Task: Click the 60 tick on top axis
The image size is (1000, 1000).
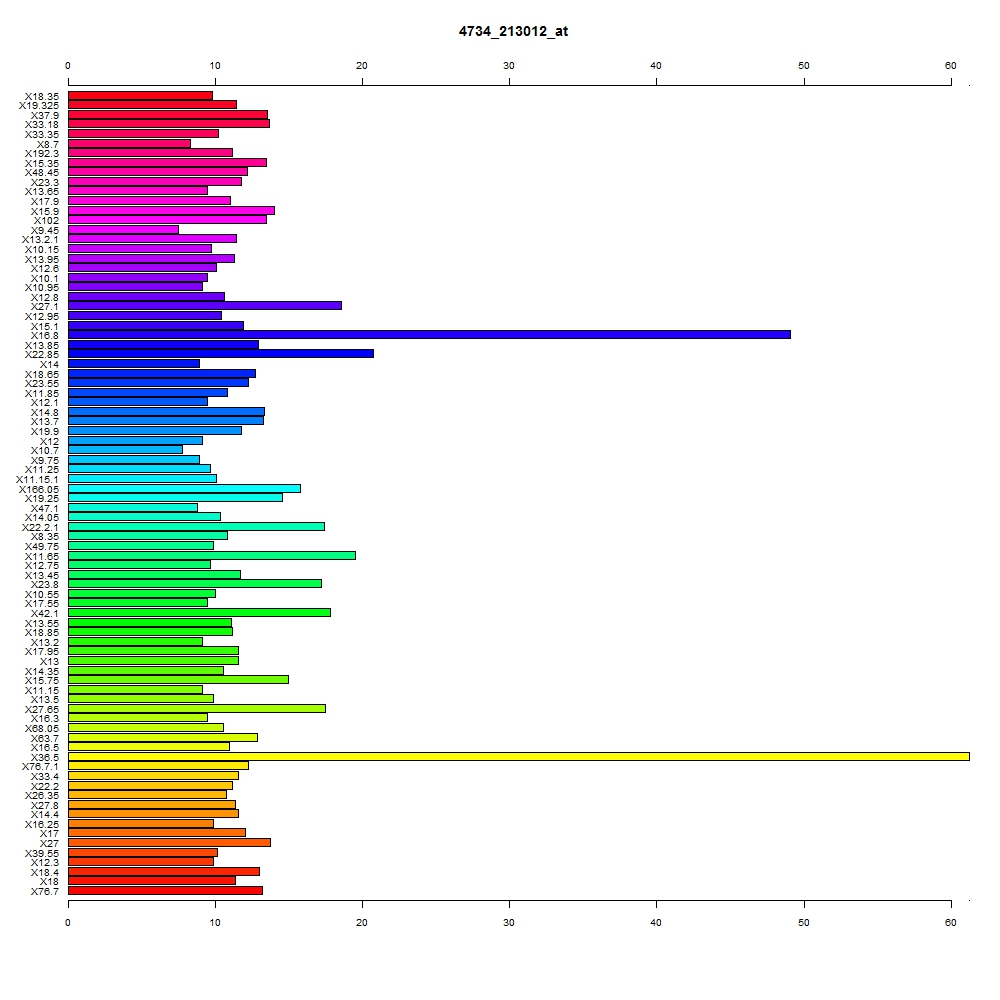Action: tap(950, 66)
